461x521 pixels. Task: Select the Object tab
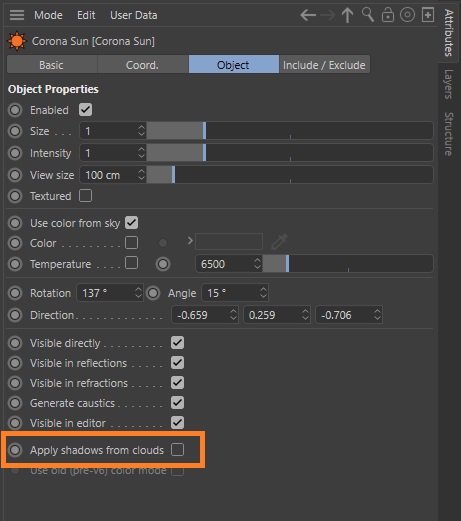(x=234, y=65)
